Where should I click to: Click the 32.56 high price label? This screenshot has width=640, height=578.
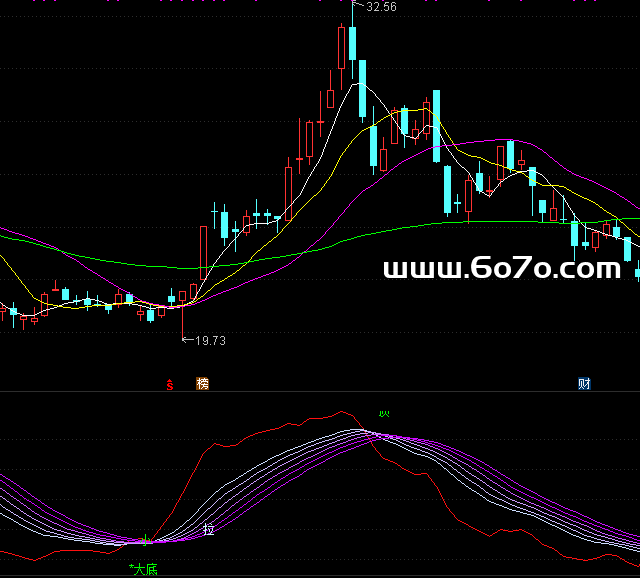click(381, 7)
